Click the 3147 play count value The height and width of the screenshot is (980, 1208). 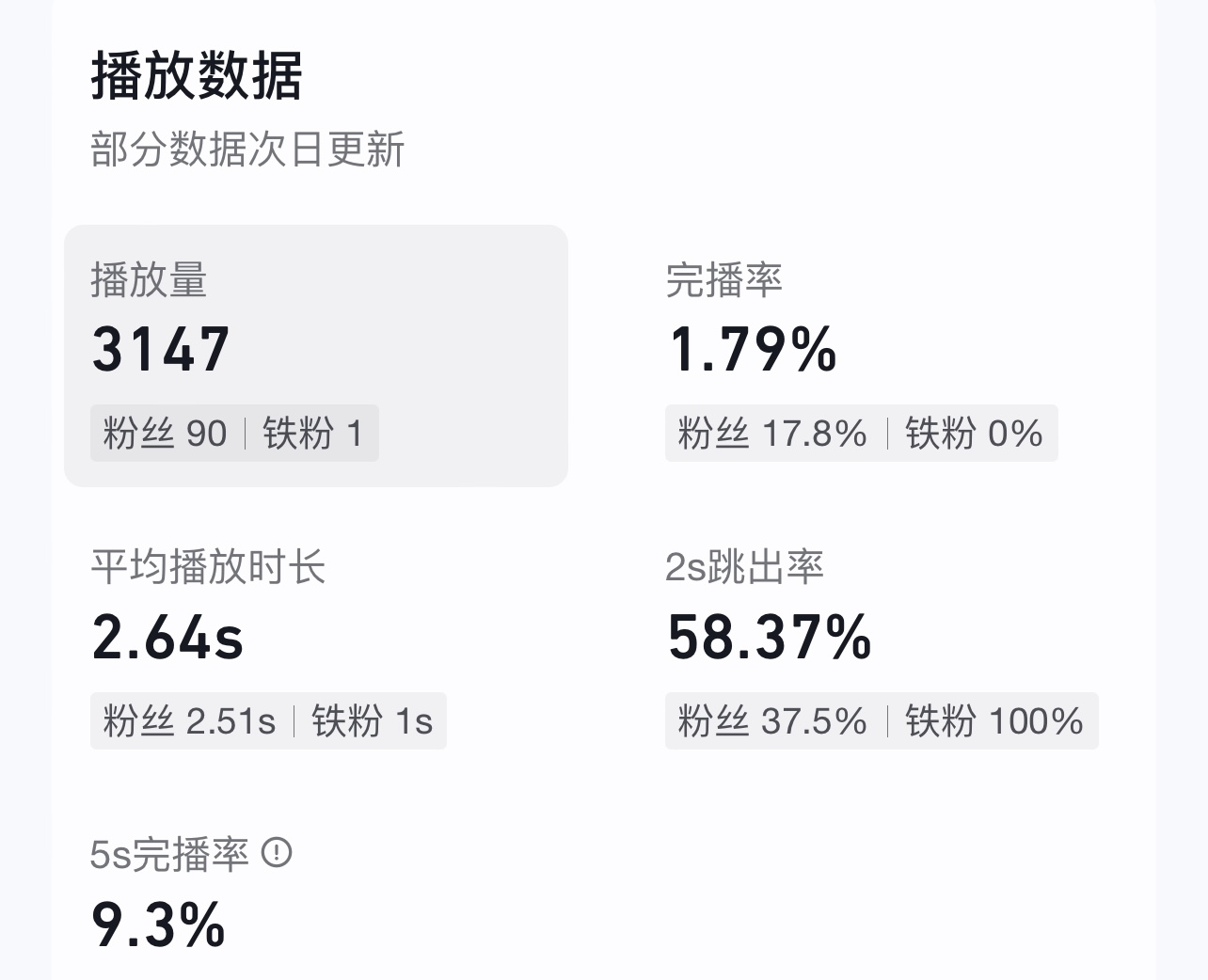[x=161, y=350]
